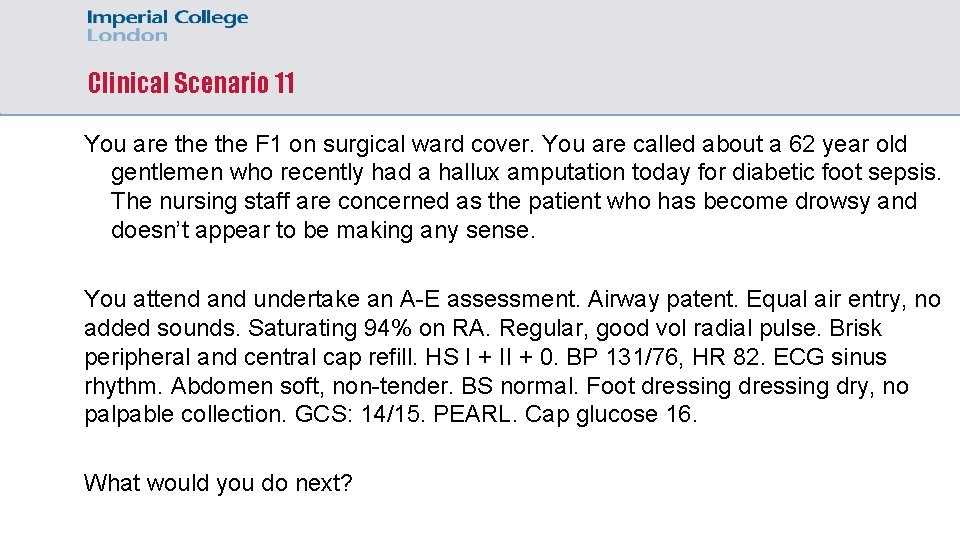Click the word 'London' under Imperial College
960x540 pixels.
[127, 36]
